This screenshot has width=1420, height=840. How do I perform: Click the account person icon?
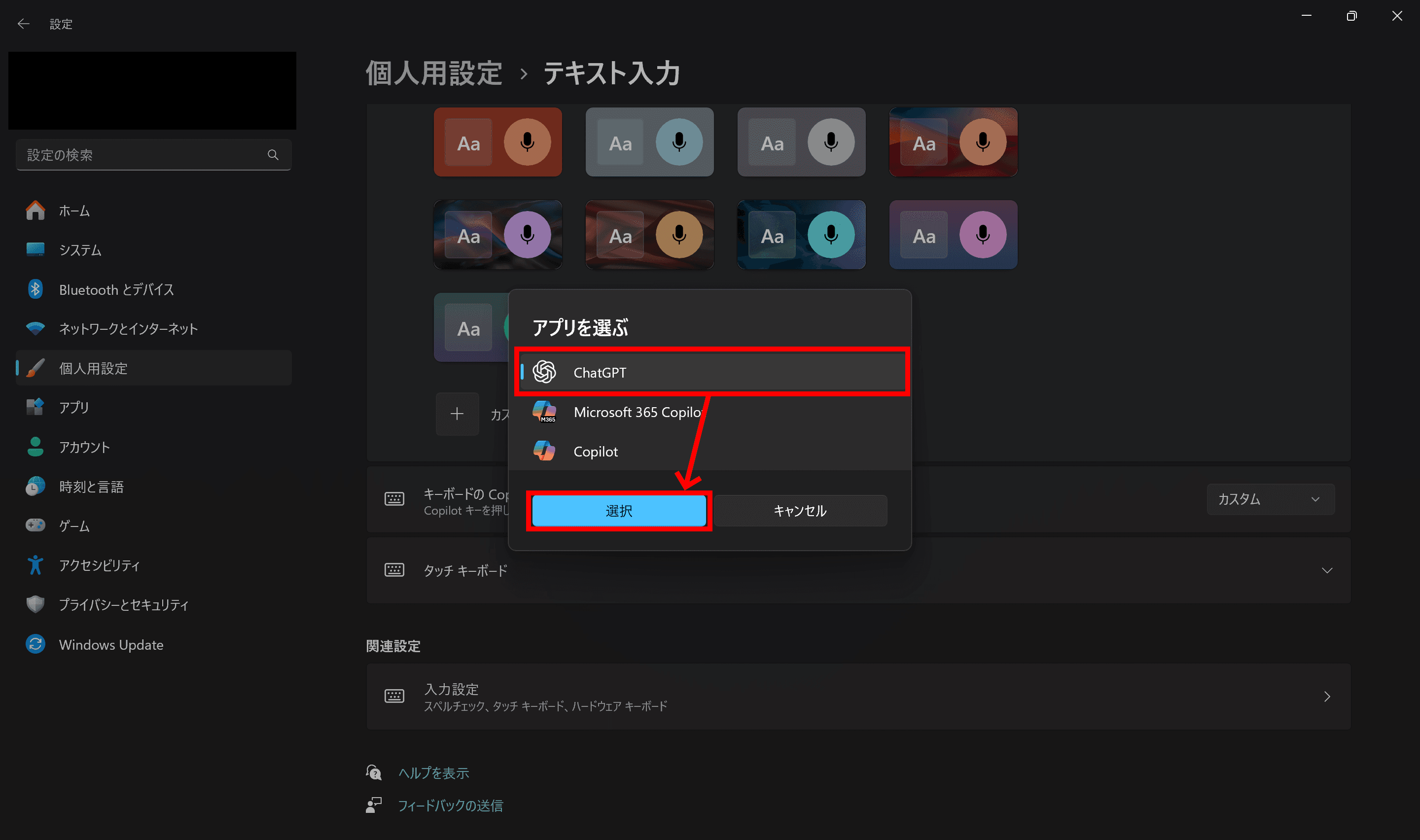[35, 447]
